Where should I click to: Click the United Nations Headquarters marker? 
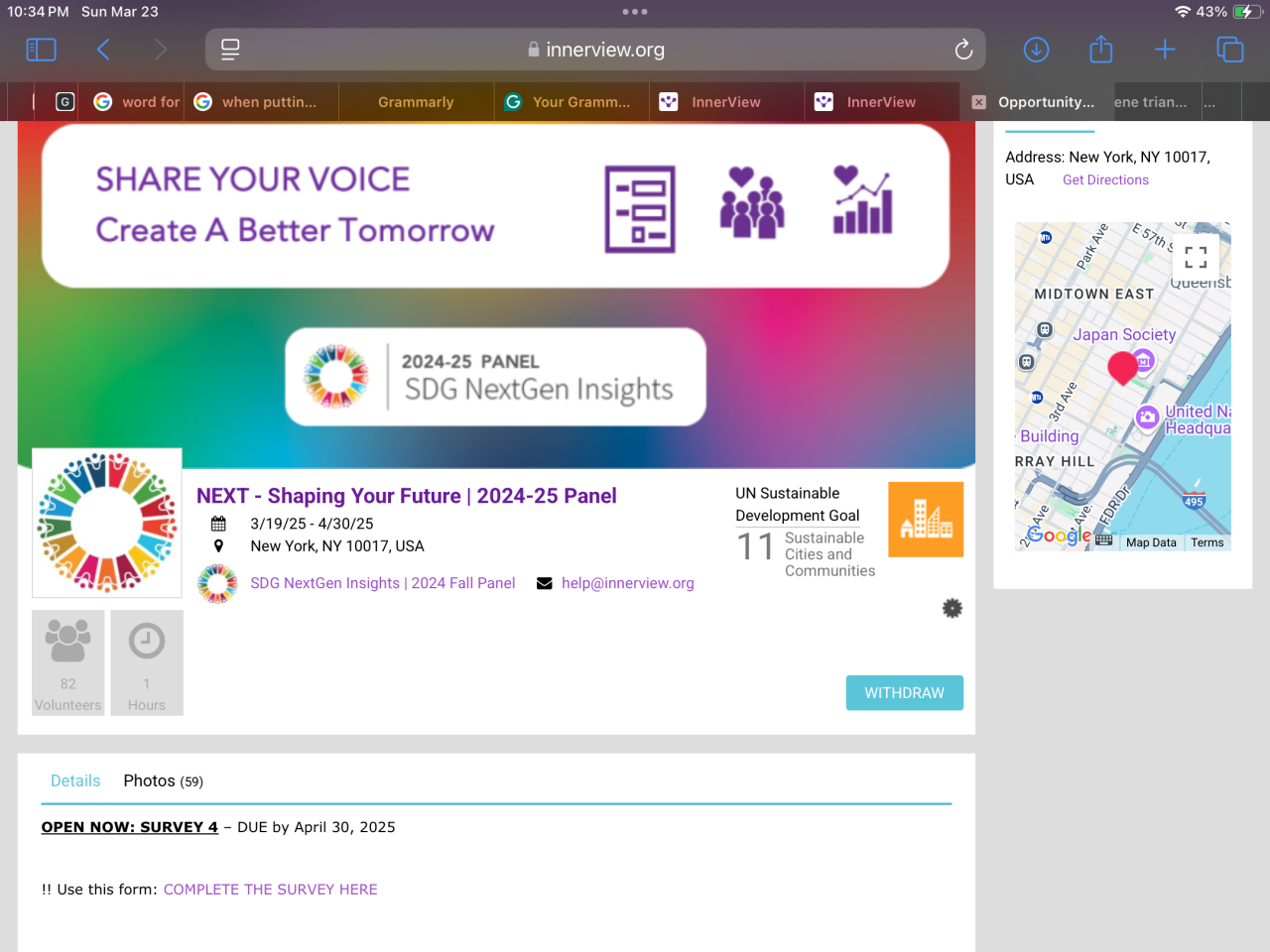[x=1148, y=417]
